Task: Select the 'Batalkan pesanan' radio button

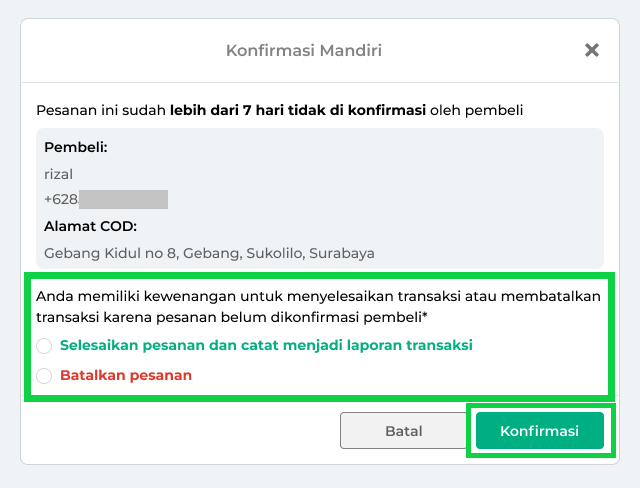Action: pyautogui.click(x=44, y=376)
